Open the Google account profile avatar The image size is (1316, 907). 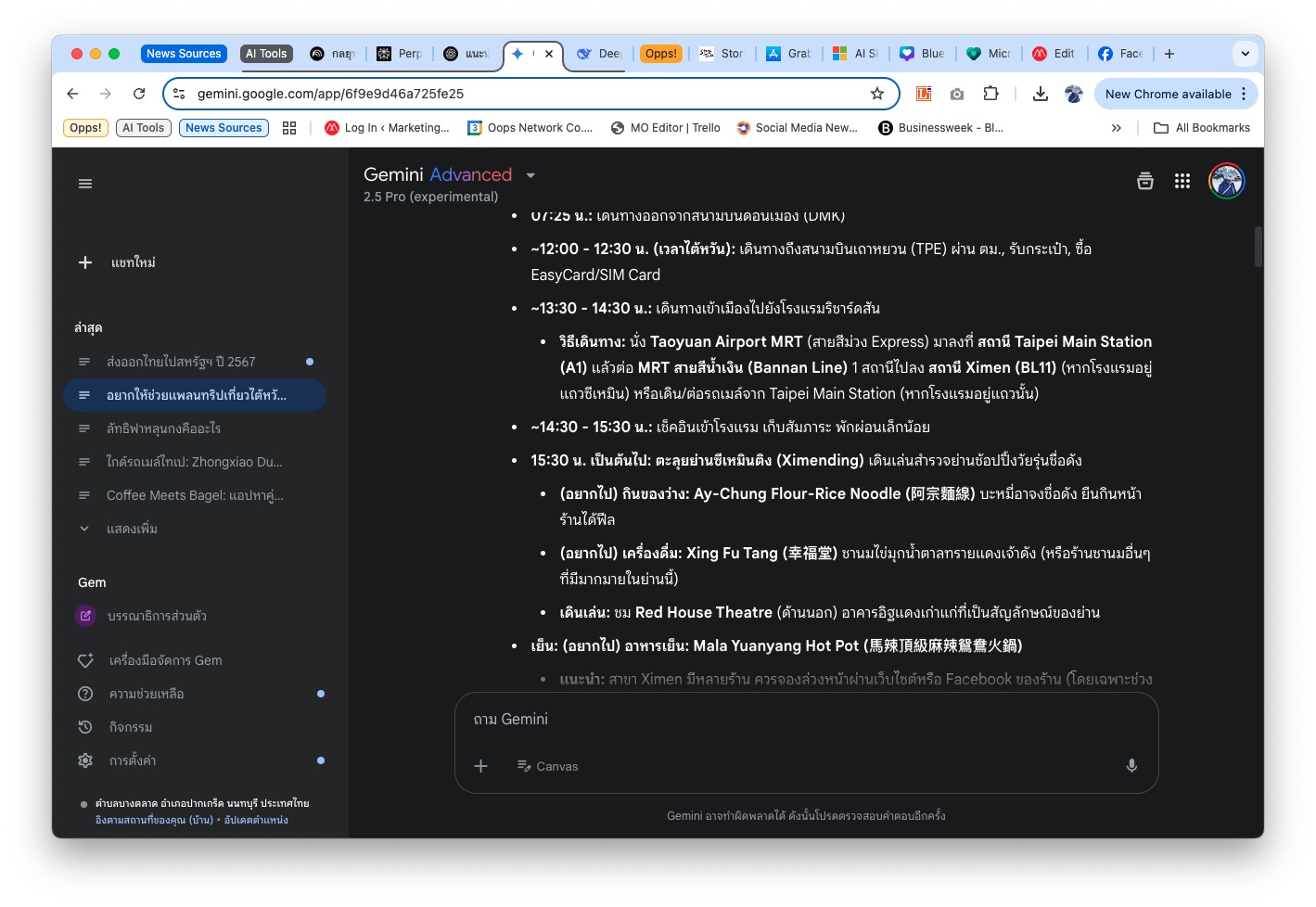tap(1226, 181)
